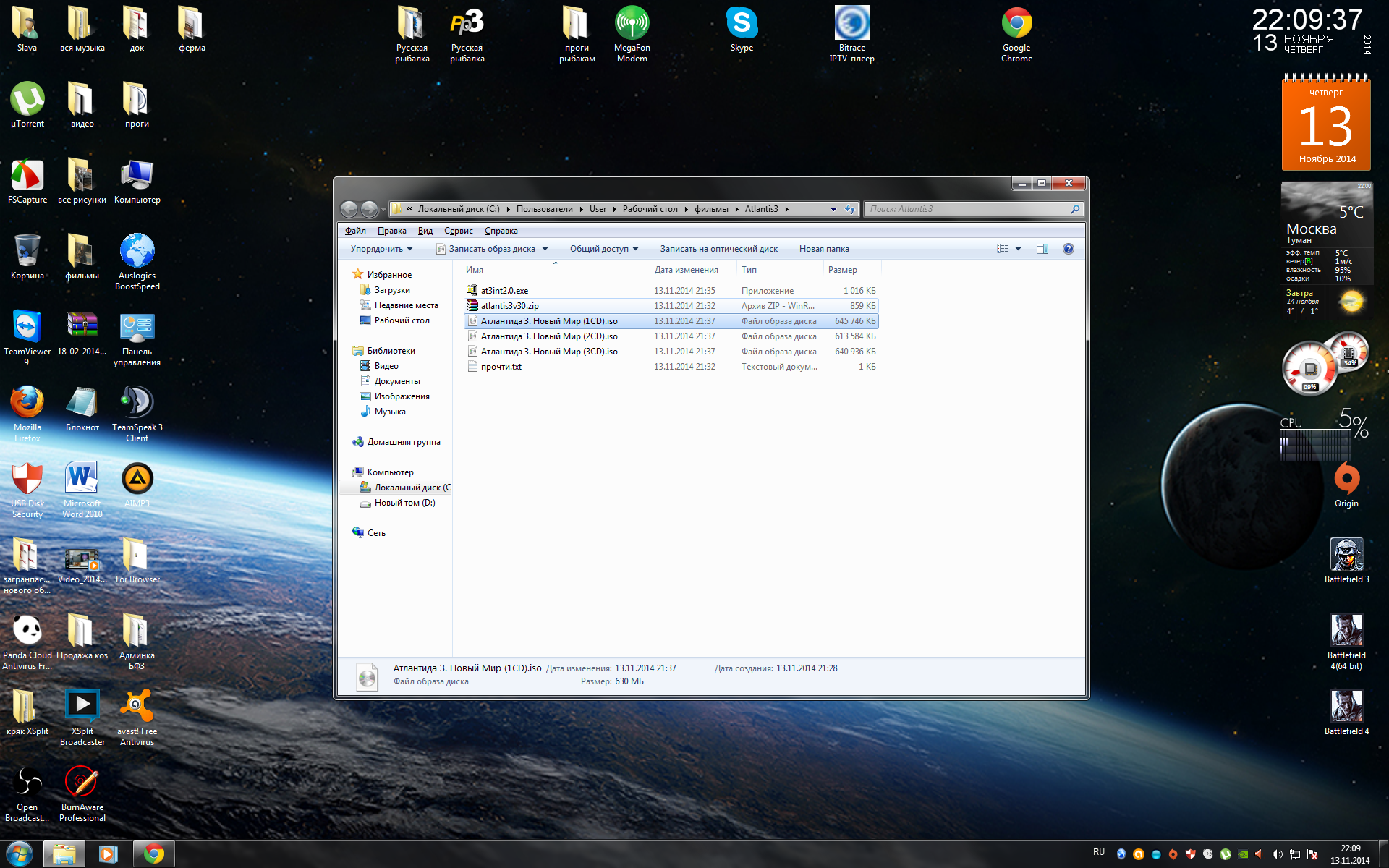This screenshot has width=1389, height=868.
Task: Open the Windows Start button
Action: point(19,854)
